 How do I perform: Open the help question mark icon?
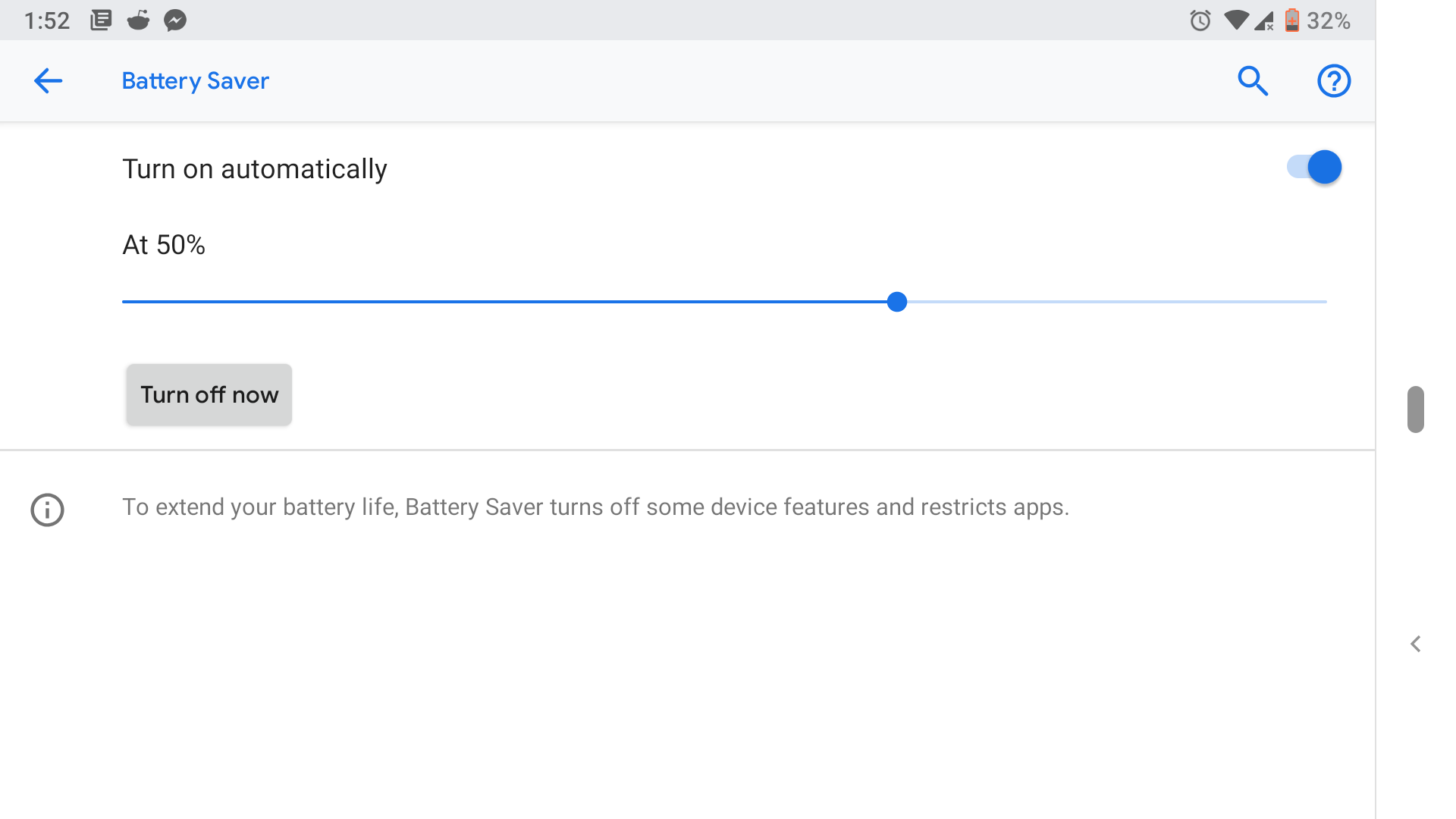[1334, 80]
